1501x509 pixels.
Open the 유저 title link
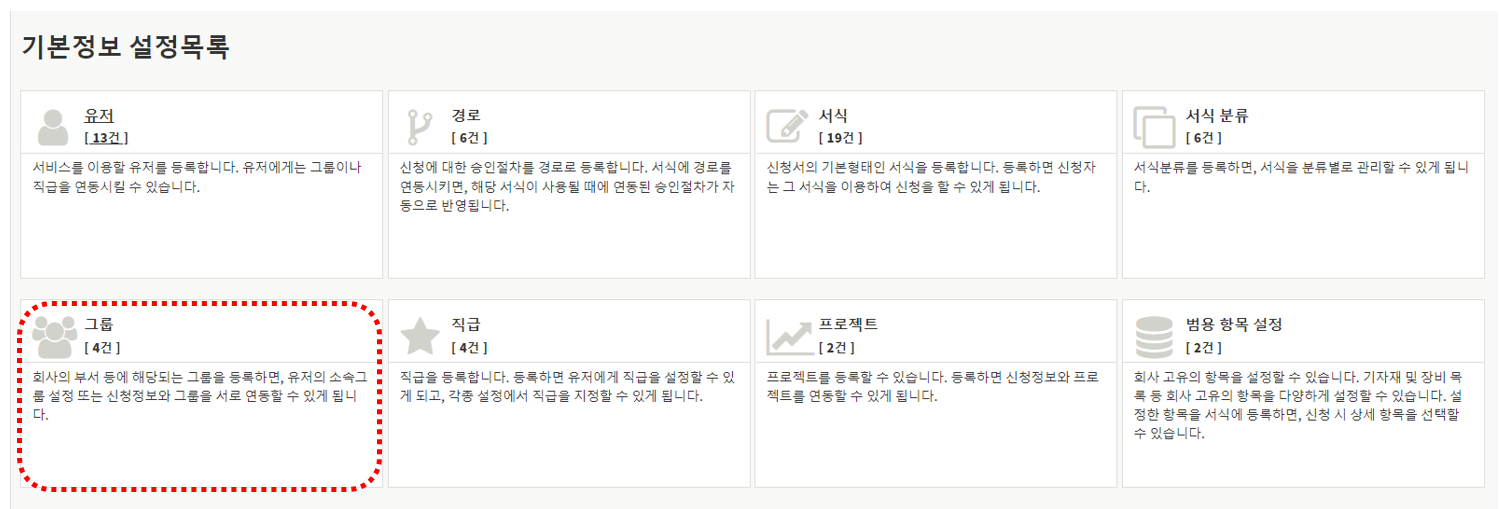pos(99,116)
